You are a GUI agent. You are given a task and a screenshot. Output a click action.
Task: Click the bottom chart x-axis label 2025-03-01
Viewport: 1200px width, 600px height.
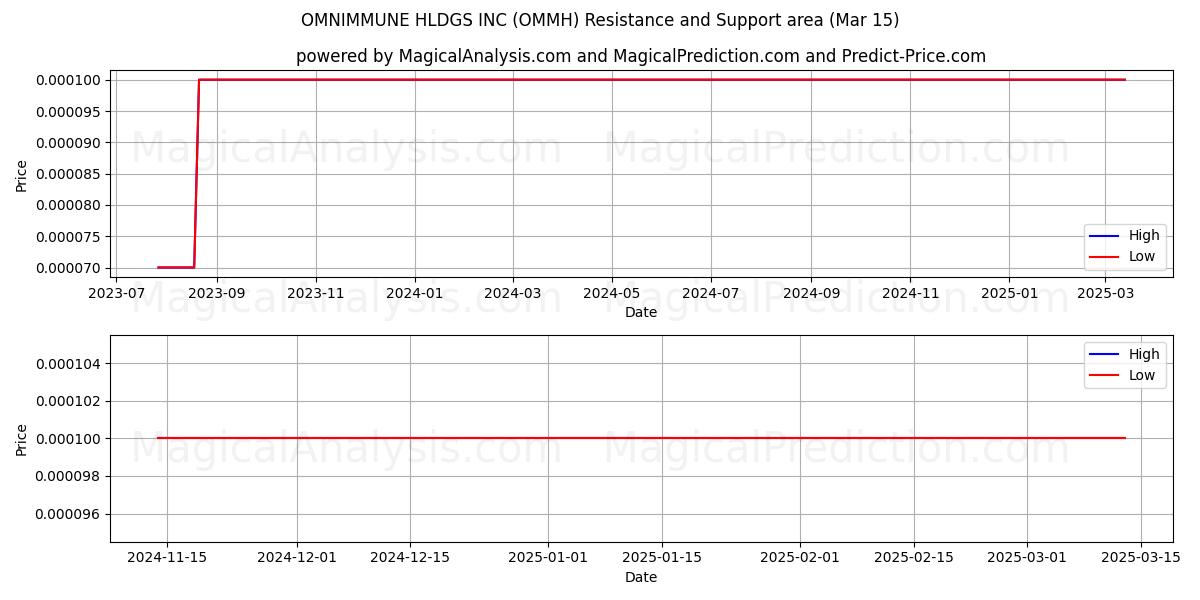click(x=1027, y=558)
